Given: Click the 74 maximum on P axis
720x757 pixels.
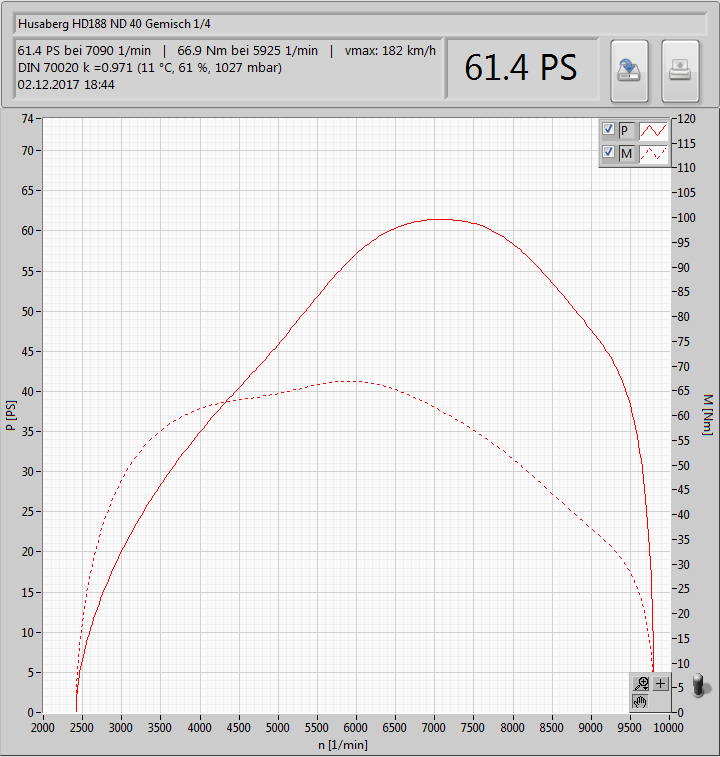Looking at the screenshot, I should pos(28,119).
